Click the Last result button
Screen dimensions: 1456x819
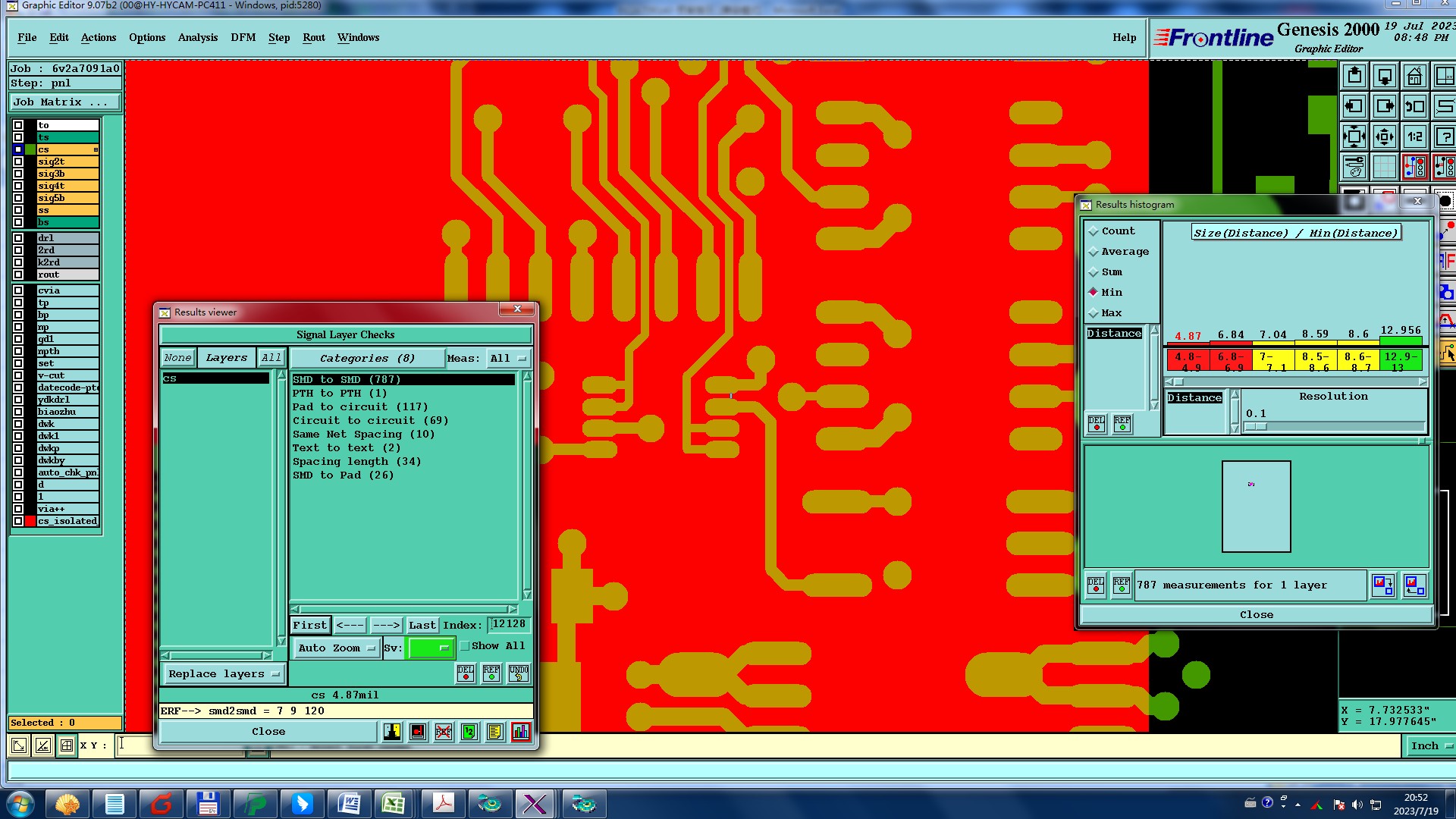pyautogui.click(x=422, y=626)
